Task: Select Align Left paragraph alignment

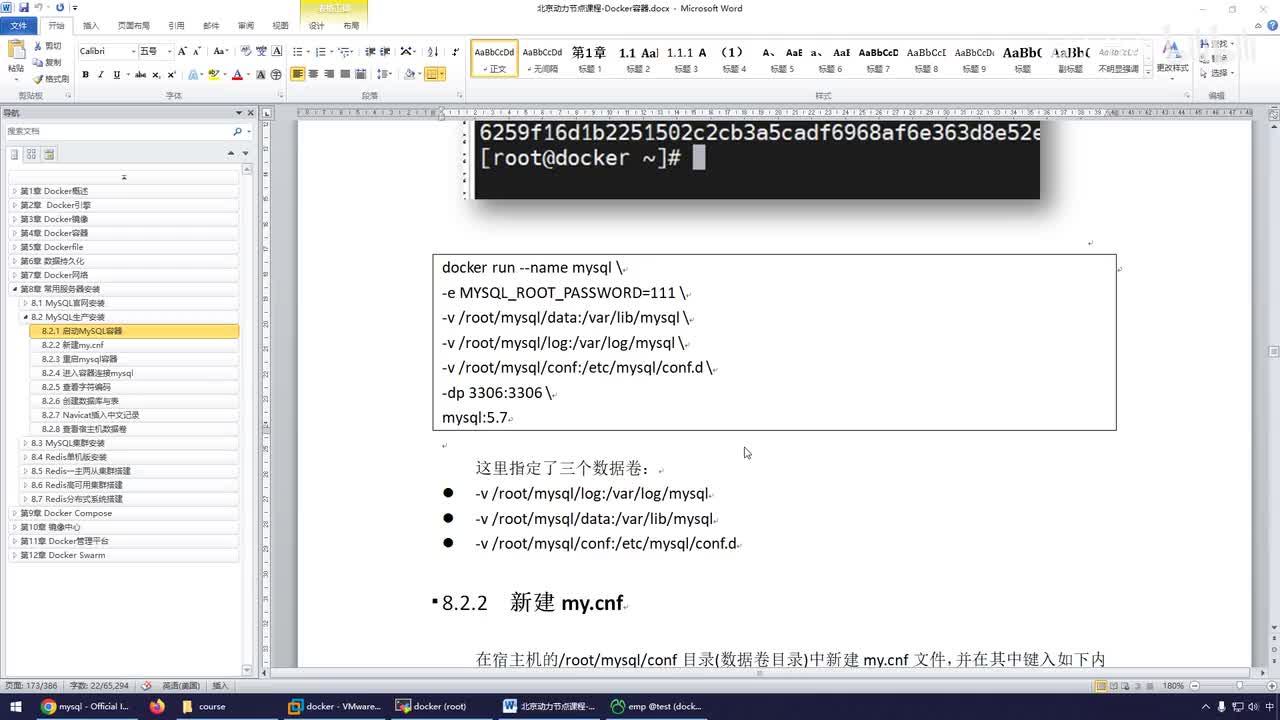Action: coord(298,74)
